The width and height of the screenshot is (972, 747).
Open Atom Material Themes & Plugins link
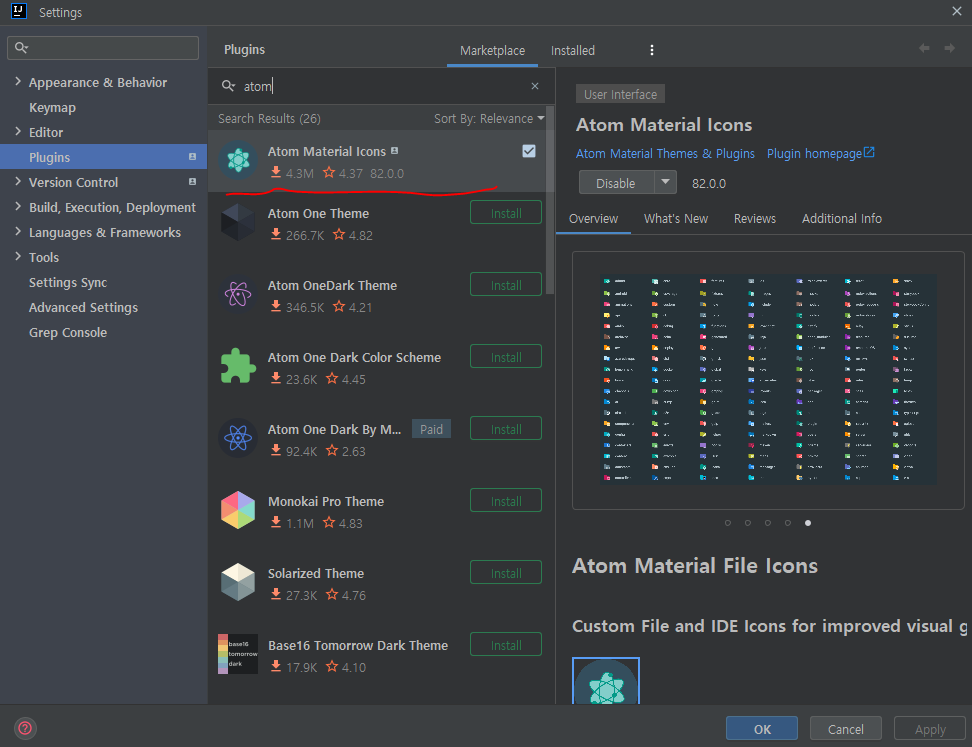pyautogui.click(x=665, y=153)
